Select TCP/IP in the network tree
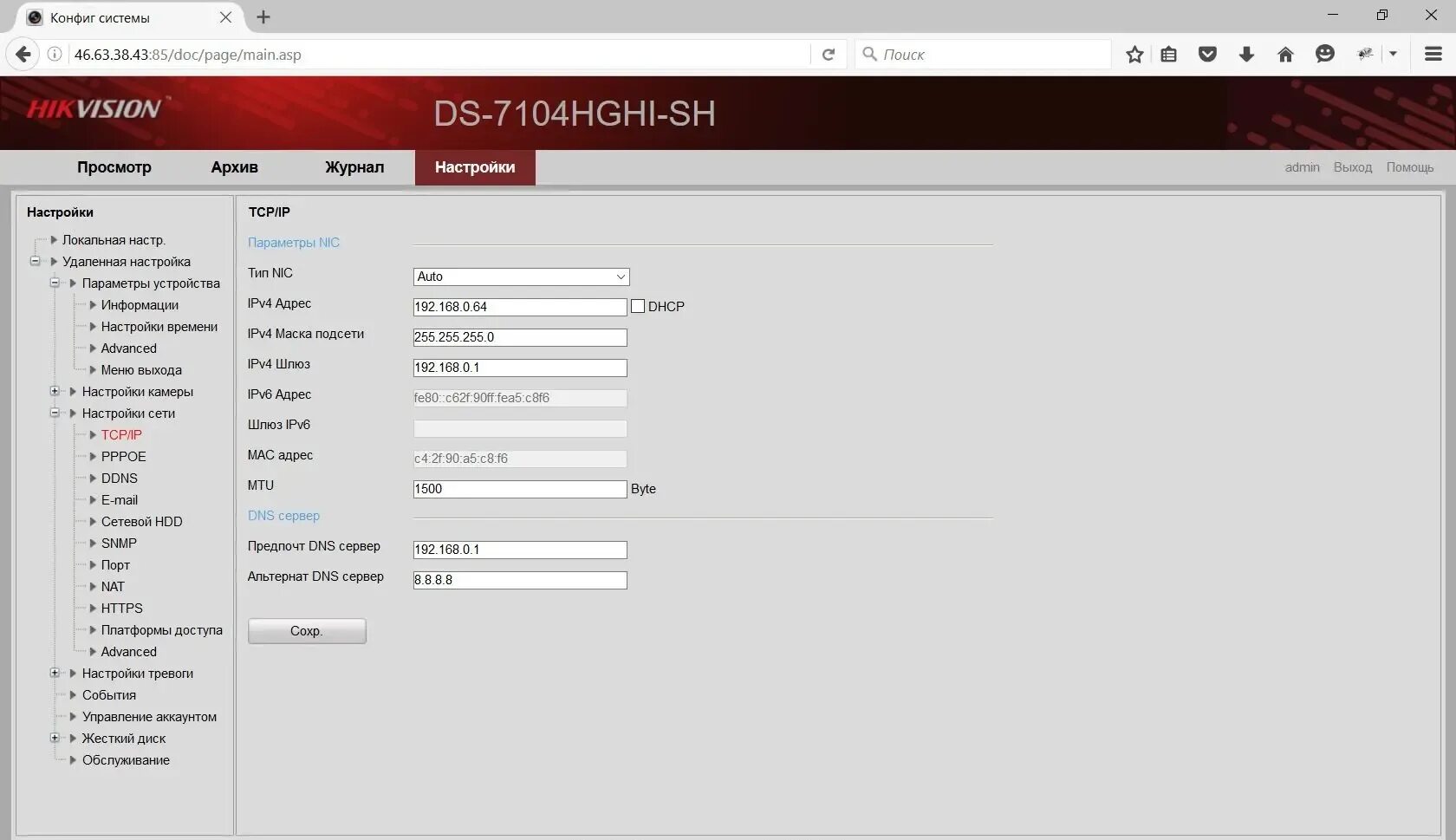The height and width of the screenshot is (840, 1456). (x=121, y=435)
